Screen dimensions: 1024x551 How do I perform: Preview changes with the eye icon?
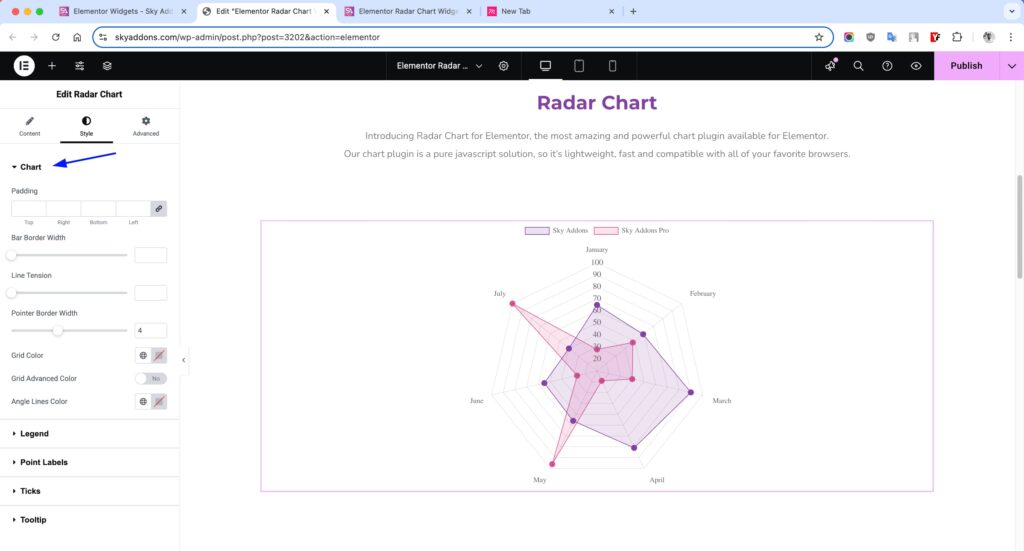pos(916,66)
